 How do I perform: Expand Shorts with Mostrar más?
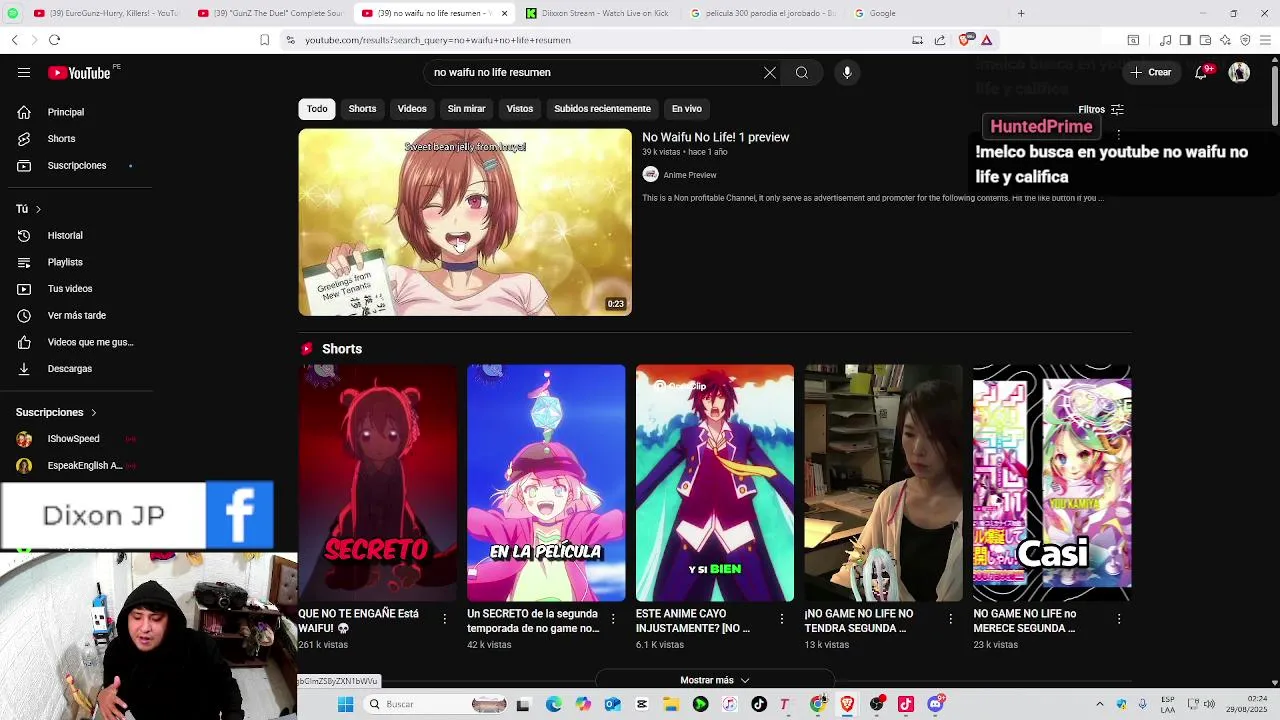coord(714,680)
